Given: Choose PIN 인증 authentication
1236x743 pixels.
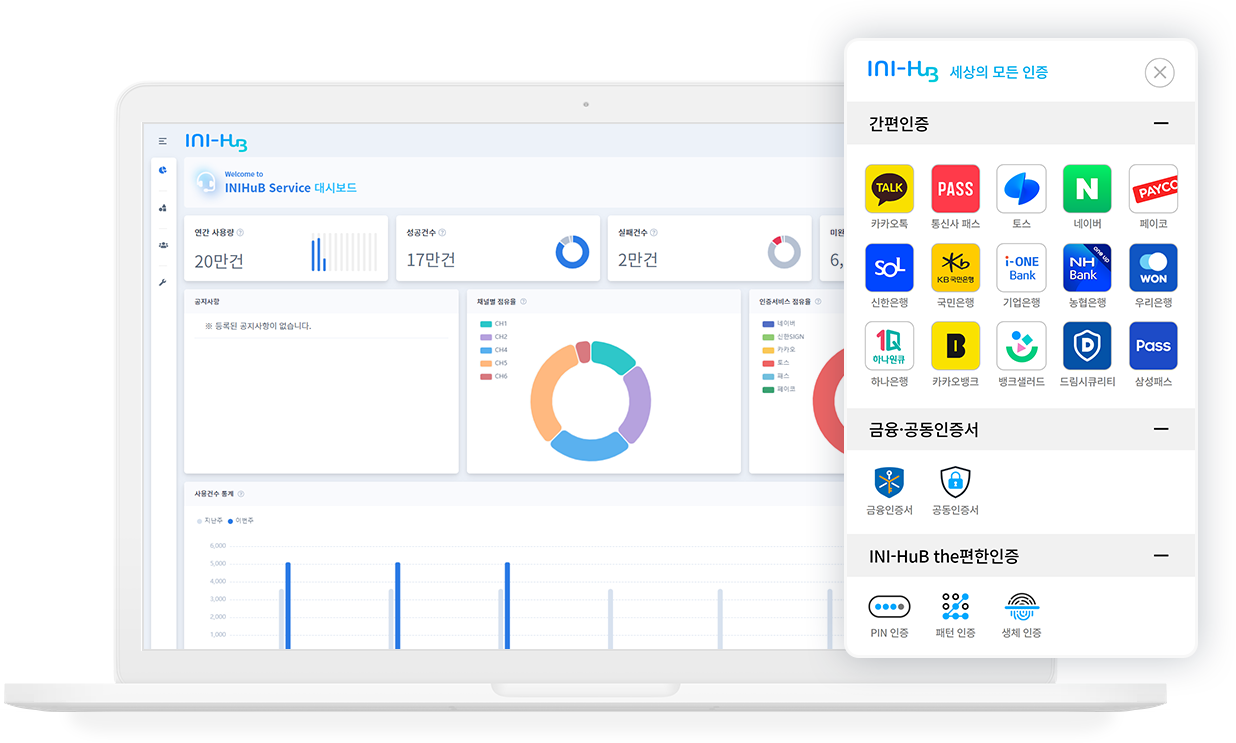Looking at the screenshot, I should [x=889, y=607].
